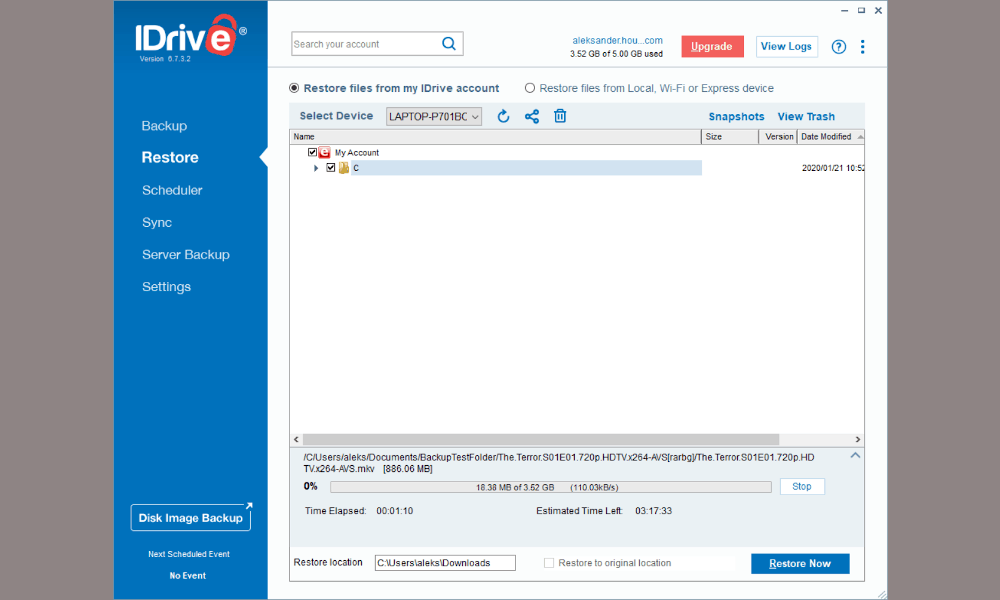Click the Estimated Time Left value 03:17:33
Viewport: 1000px width, 600px height.
[653, 511]
